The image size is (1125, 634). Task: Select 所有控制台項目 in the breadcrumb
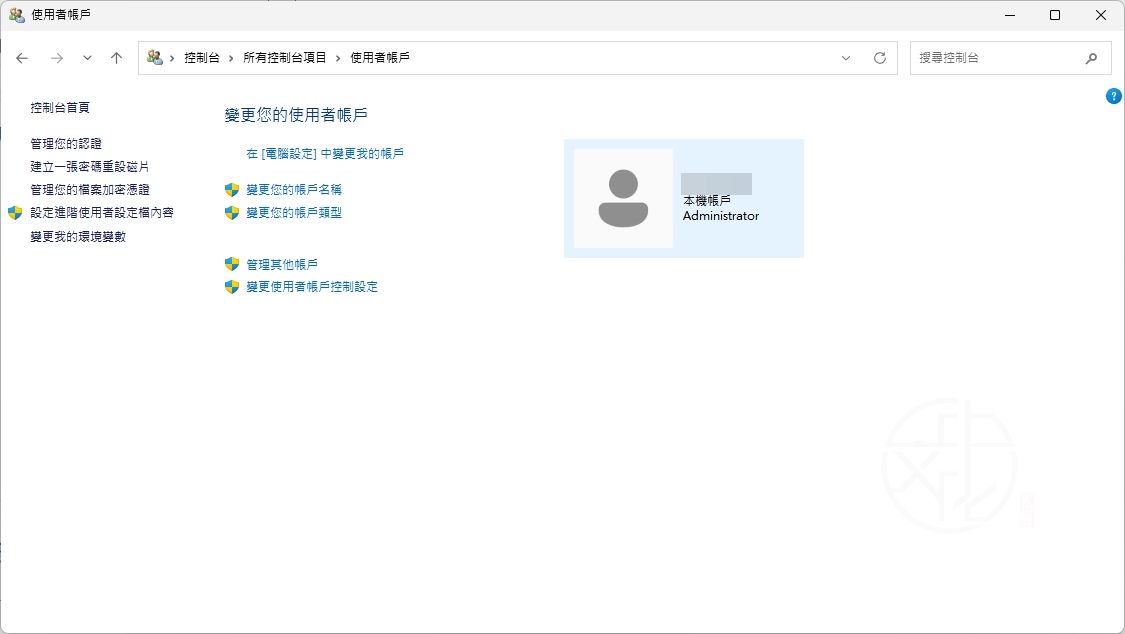pos(284,57)
